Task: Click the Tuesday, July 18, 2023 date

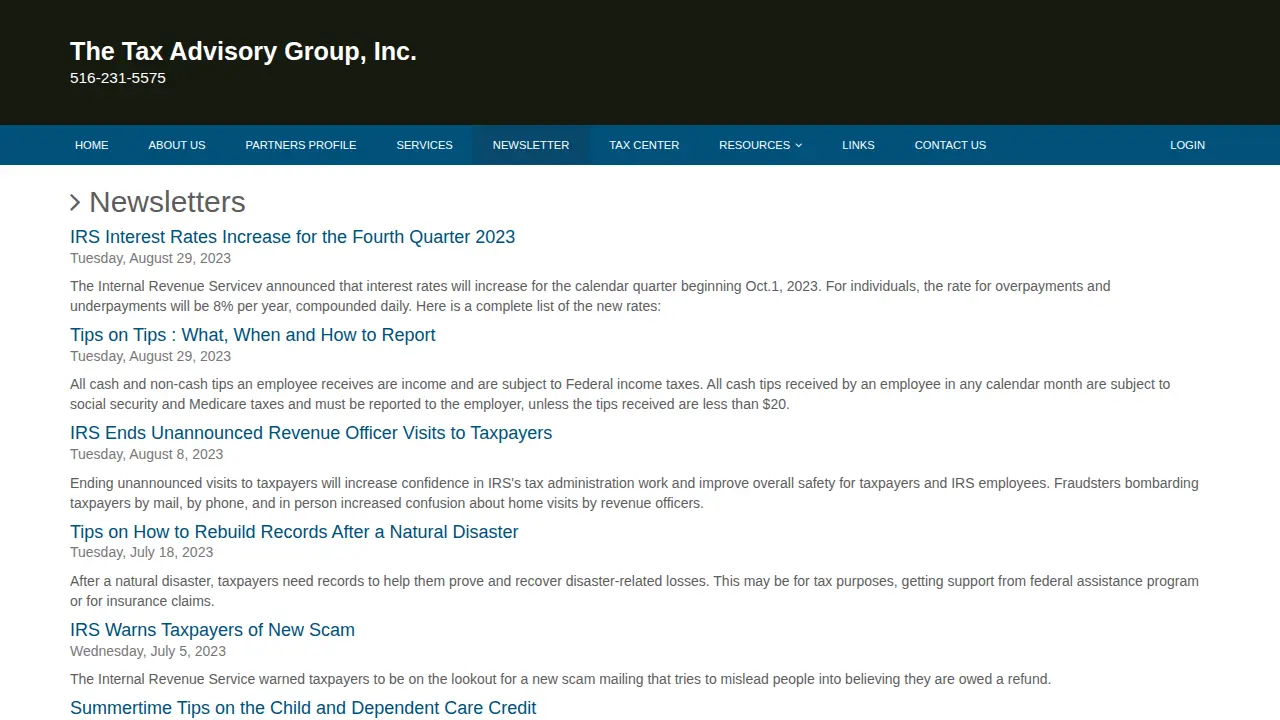Action: point(141,552)
